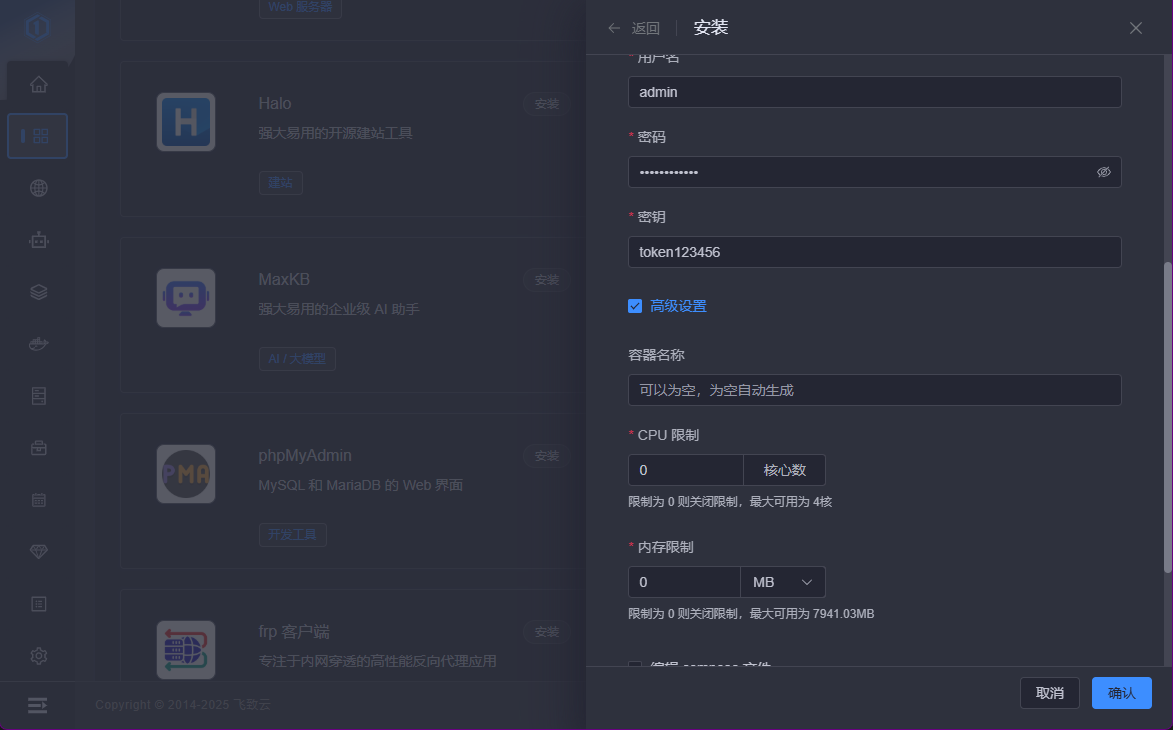Collapse the sidebar with bottom arrows icon
Image resolution: width=1173 pixels, height=730 pixels.
tap(38, 705)
